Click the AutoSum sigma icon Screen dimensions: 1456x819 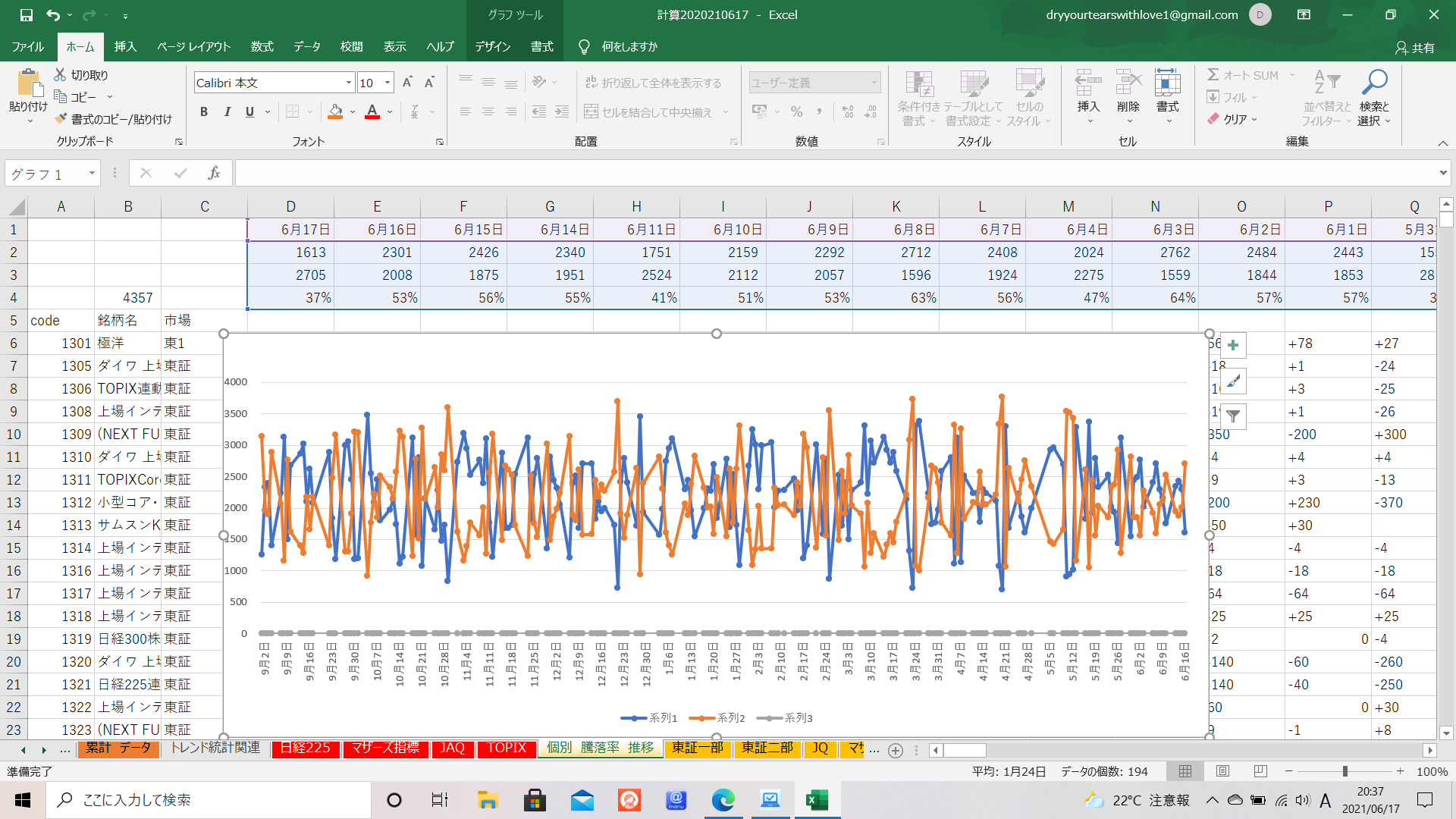(1213, 75)
